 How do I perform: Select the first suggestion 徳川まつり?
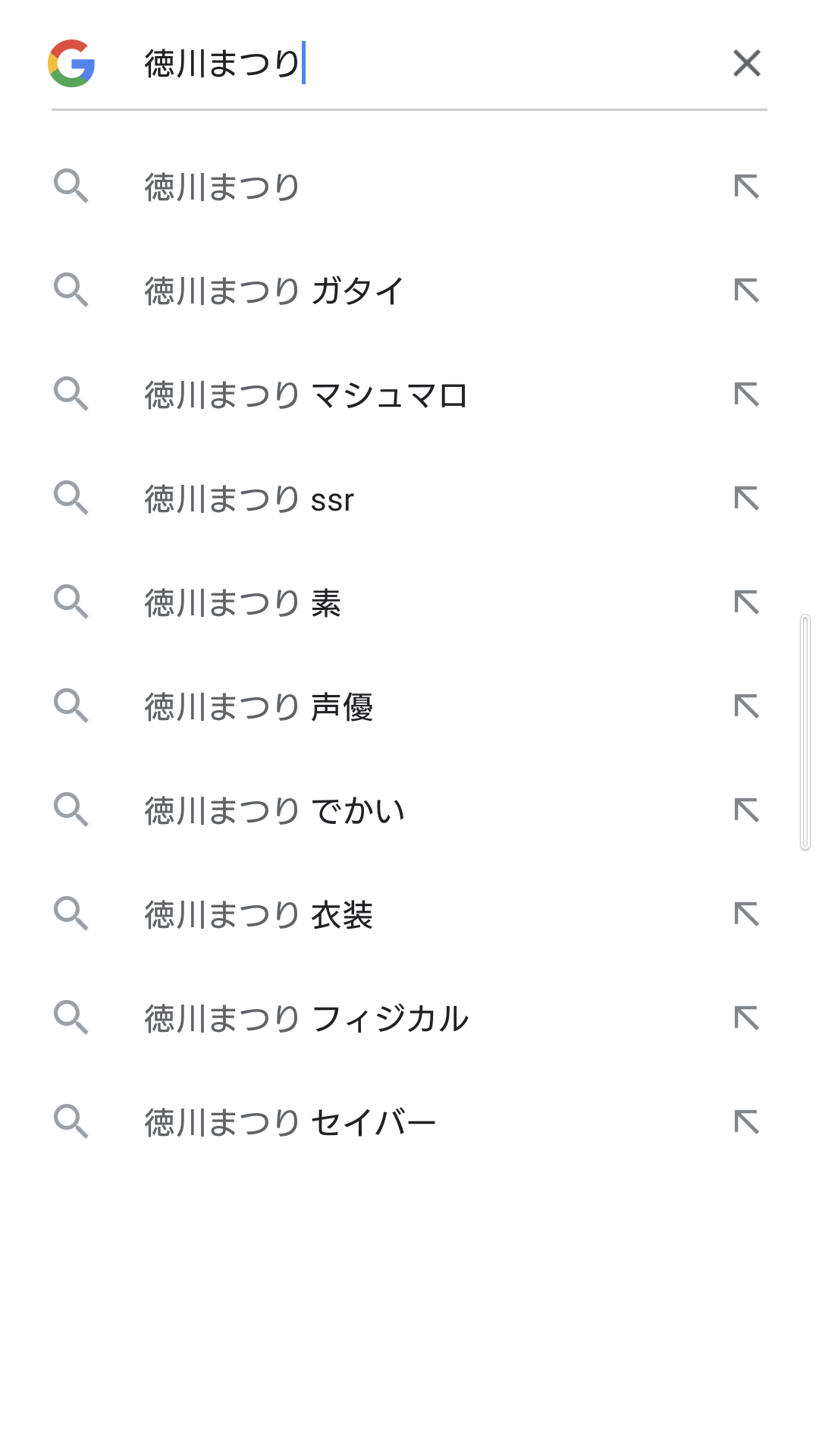(222, 187)
